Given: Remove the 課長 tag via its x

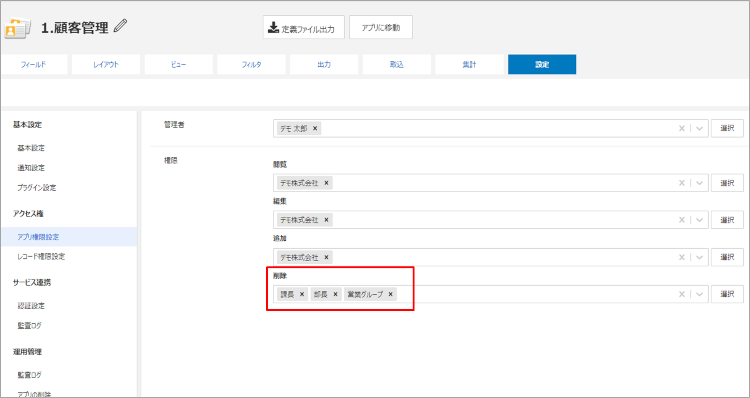Looking at the screenshot, I should coord(302,294).
